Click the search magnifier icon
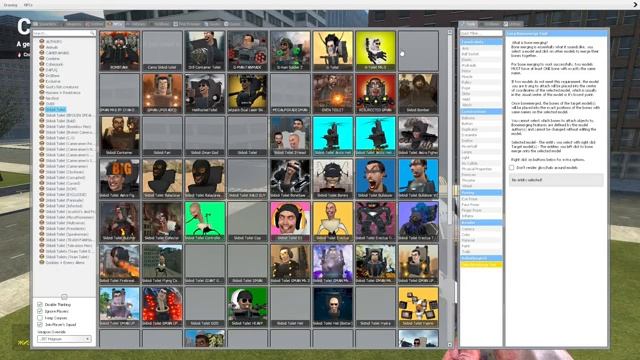Viewport: 640px width, 360px height. (92, 33)
